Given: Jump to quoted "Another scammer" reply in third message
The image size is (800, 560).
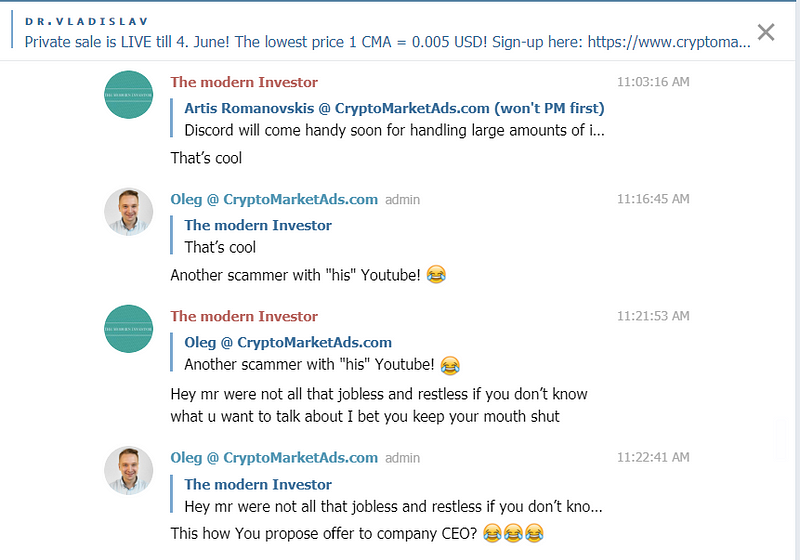Looking at the screenshot, I should pos(316,353).
